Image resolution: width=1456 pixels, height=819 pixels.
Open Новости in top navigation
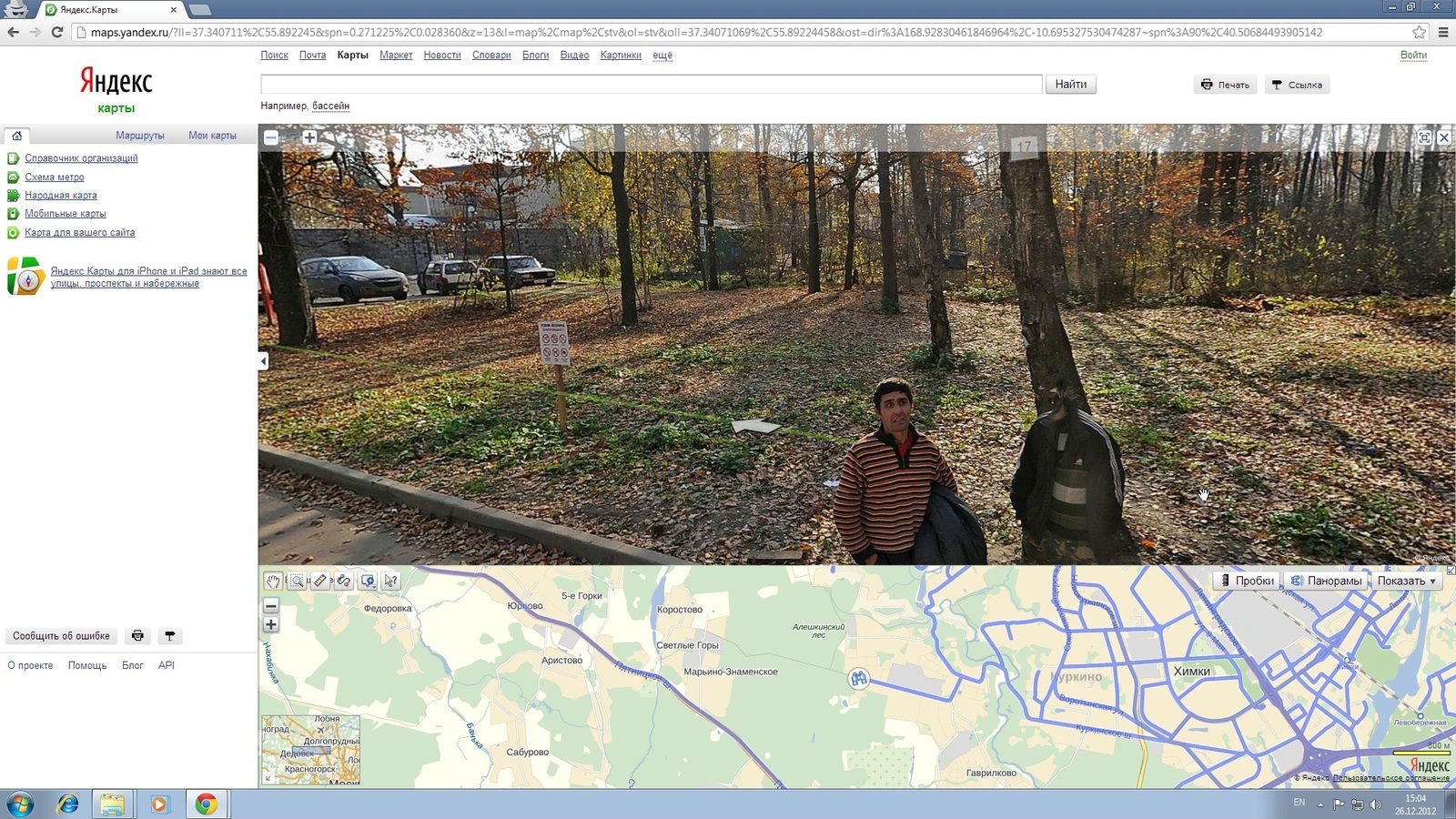click(442, 56)
